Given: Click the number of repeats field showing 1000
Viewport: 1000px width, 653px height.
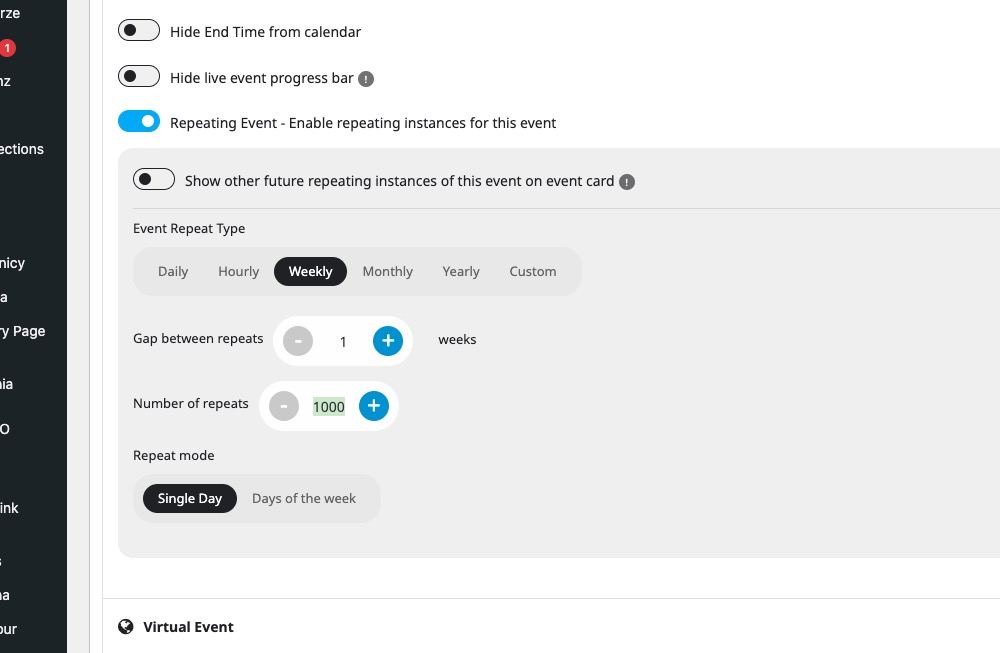Looking at the screenshot, I should click(328, 407).
